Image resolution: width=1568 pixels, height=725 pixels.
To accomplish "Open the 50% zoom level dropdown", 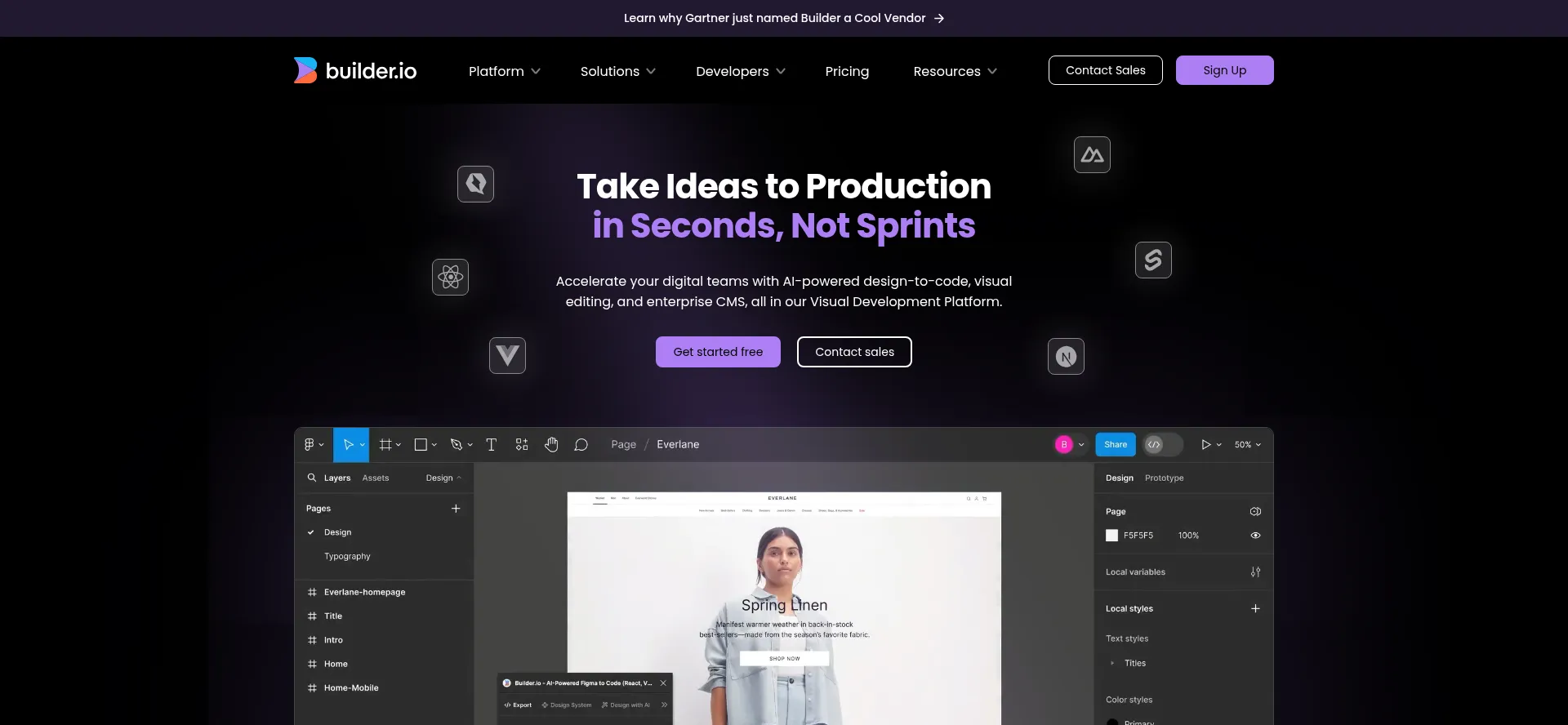I will click(x=1247, y=444).
